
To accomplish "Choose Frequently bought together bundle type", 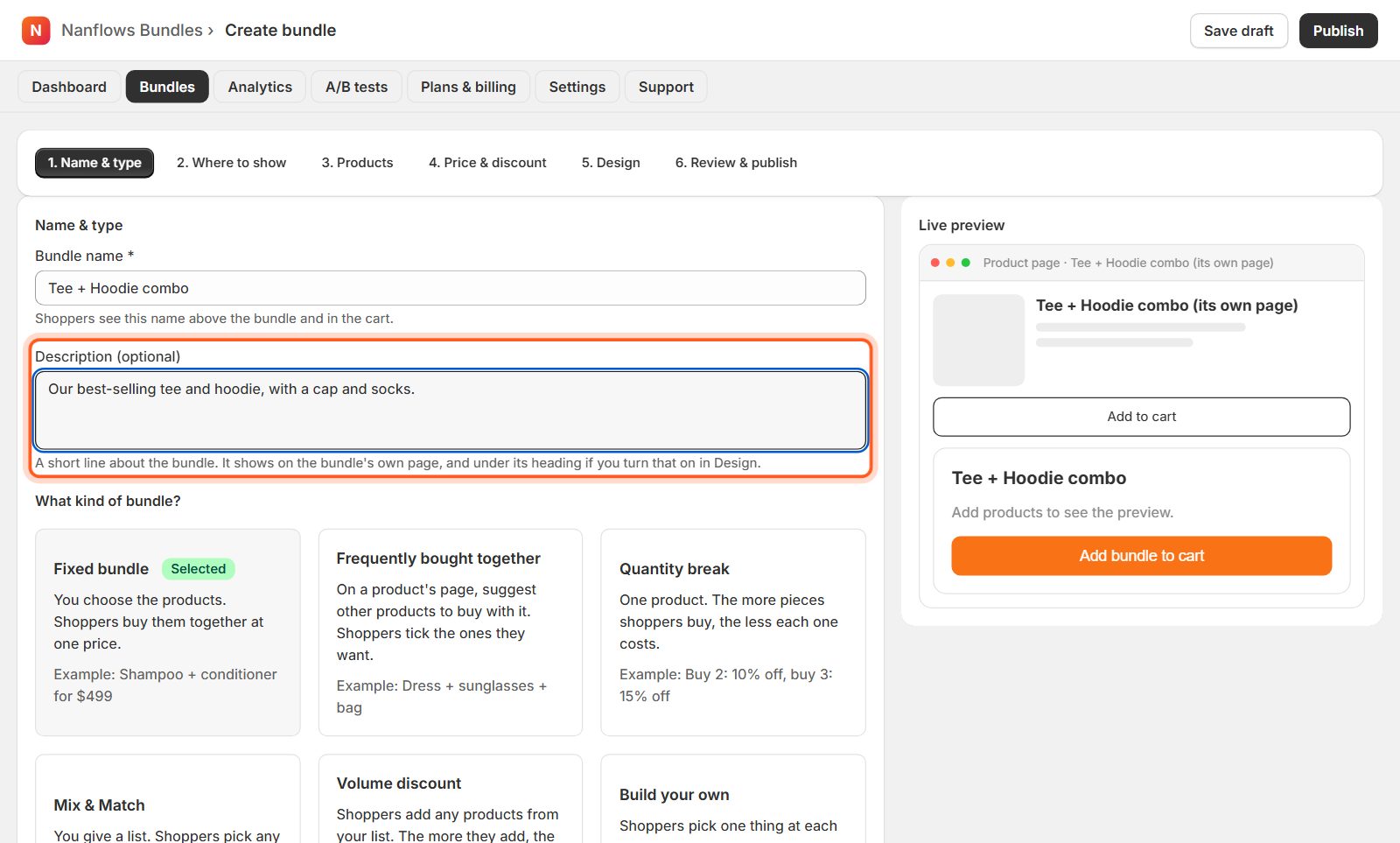I will pos(451,632).
